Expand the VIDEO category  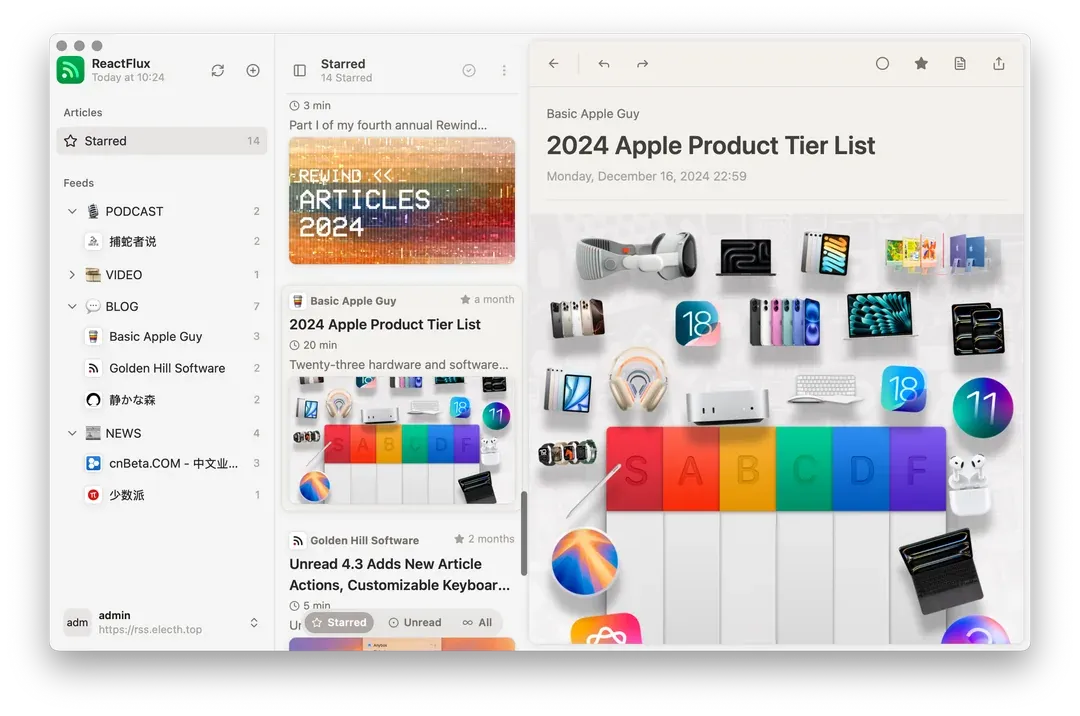(x=72, y=274)
